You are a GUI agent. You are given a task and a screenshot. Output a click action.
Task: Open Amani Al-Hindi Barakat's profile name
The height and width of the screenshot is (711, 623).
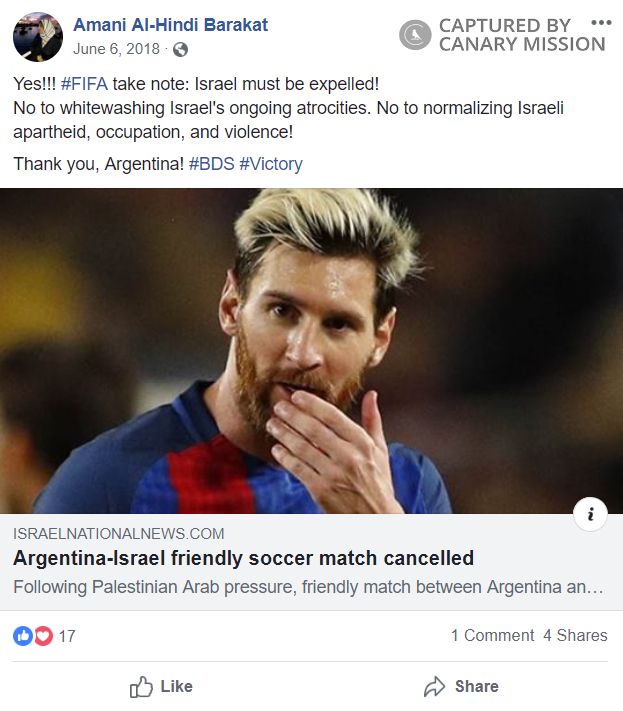pyautogui.click(x=170, y=25)
